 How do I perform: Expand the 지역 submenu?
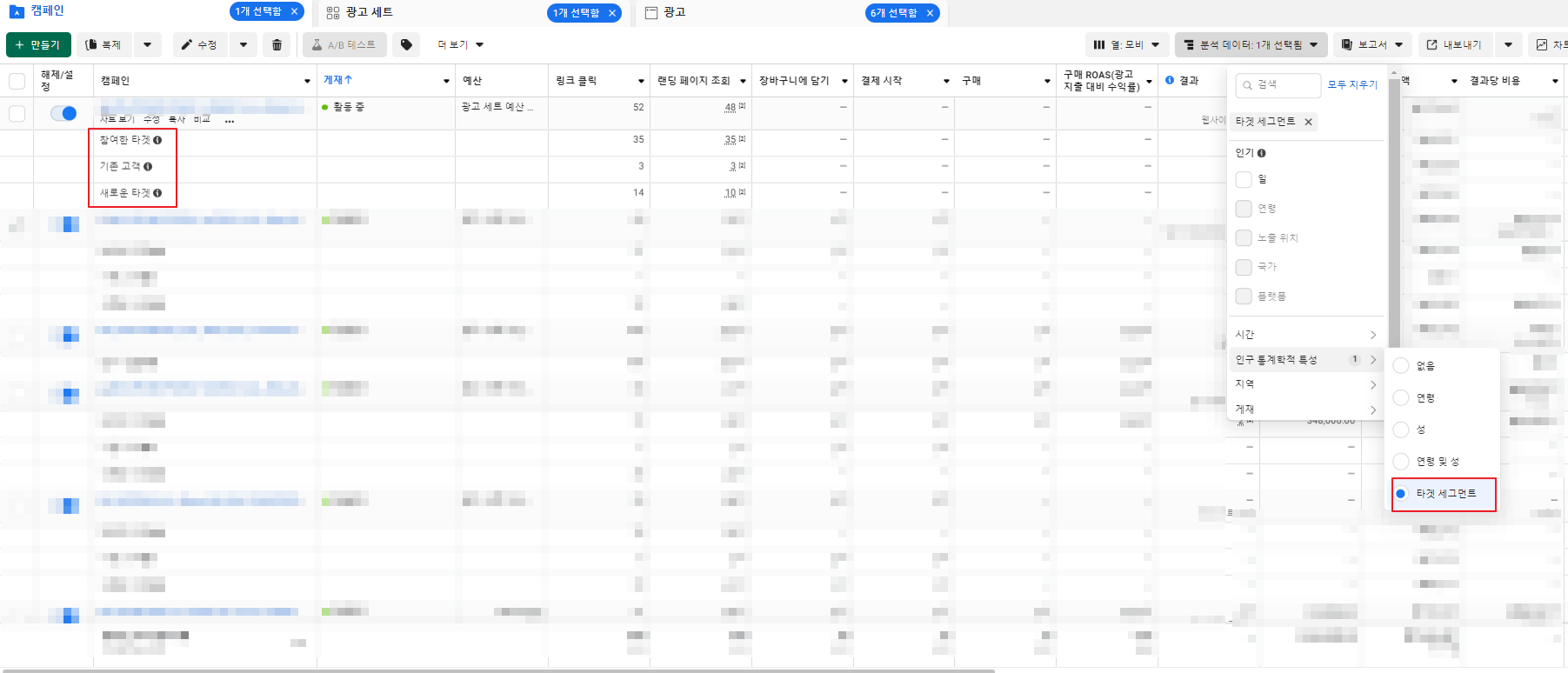[x=1305, y=384]
